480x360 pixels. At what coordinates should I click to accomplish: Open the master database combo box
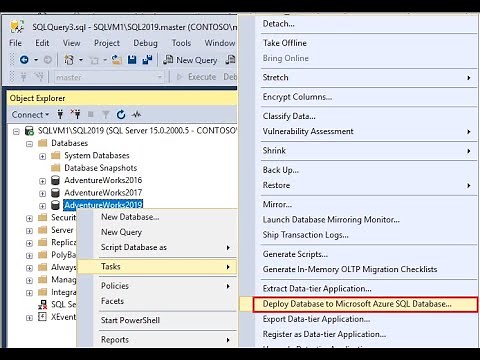click(x=109, y=77)
